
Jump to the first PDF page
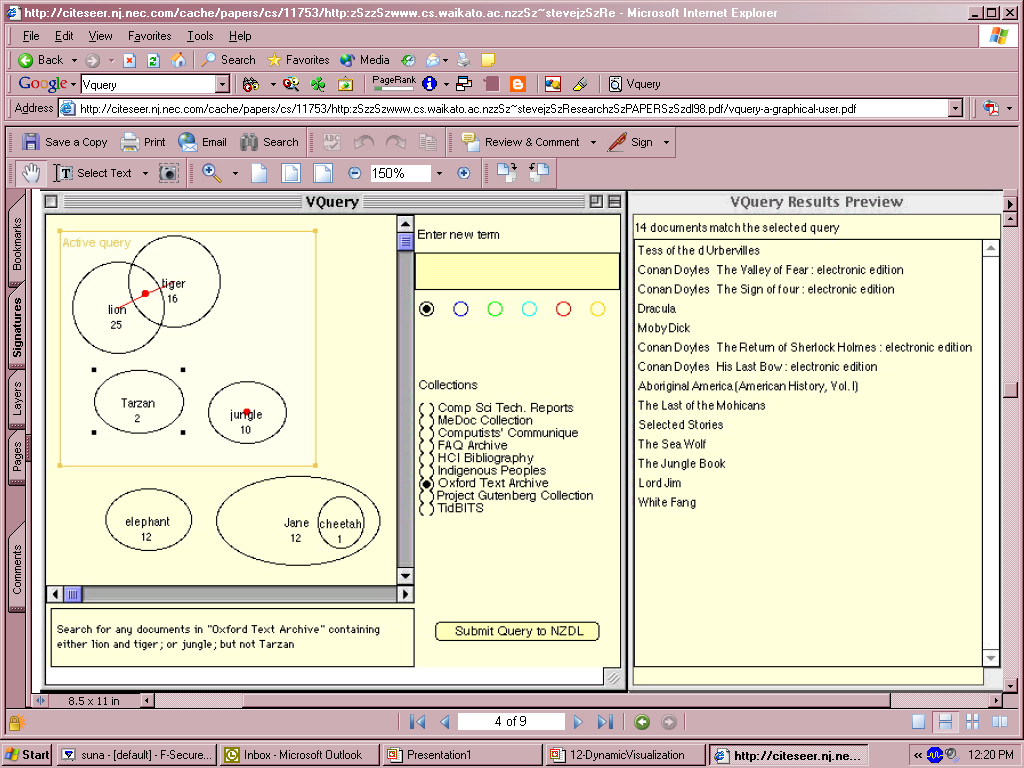pos(418,722)
